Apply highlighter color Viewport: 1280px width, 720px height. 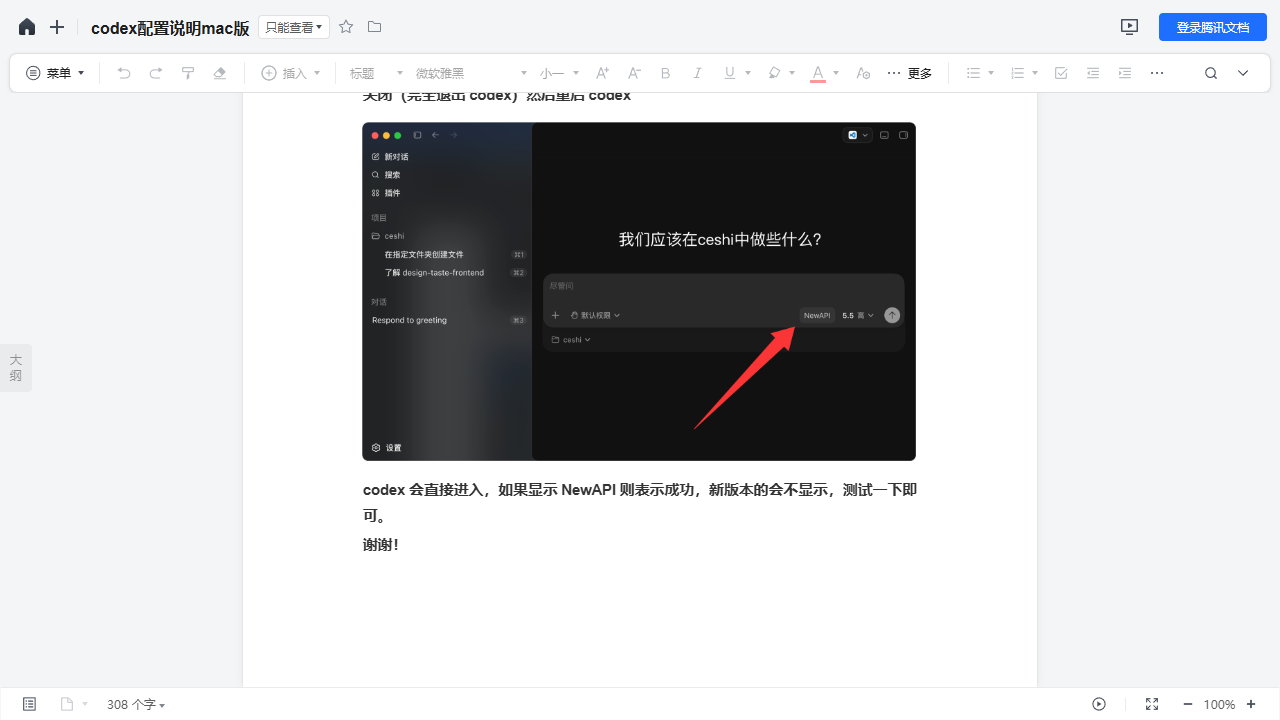(774, 73)
